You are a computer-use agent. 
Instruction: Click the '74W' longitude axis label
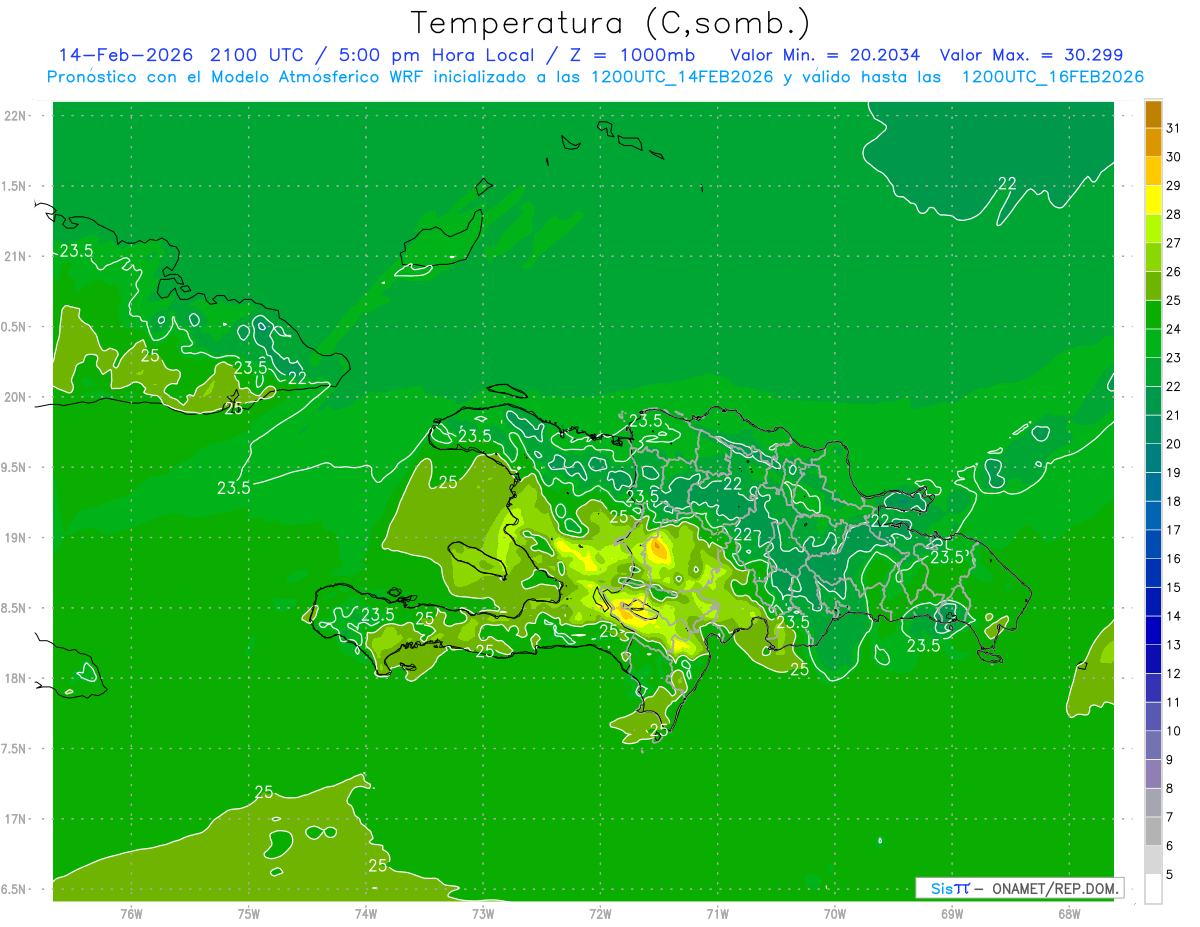click(x=365, y=913)
